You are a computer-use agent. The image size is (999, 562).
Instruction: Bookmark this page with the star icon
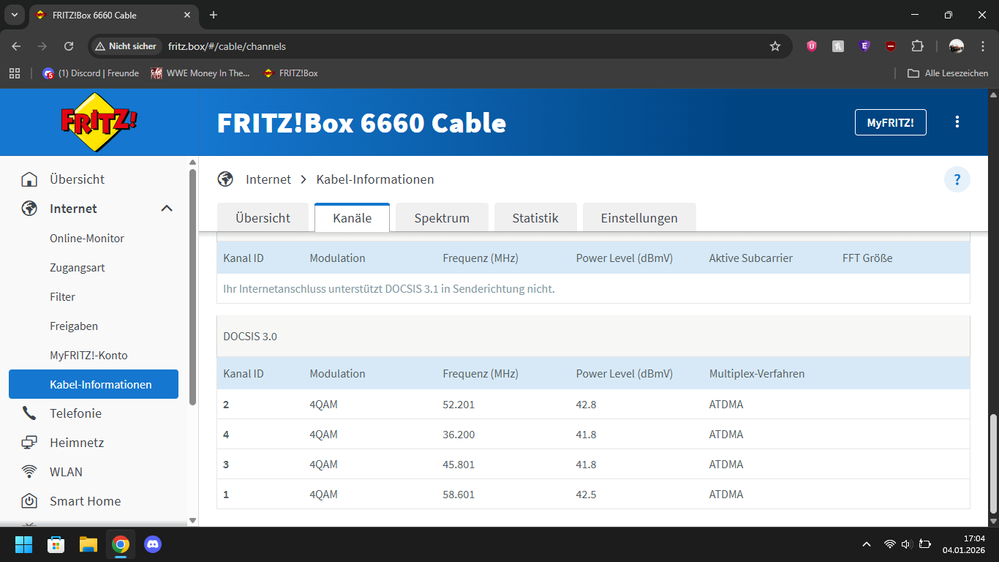point(775,46)
